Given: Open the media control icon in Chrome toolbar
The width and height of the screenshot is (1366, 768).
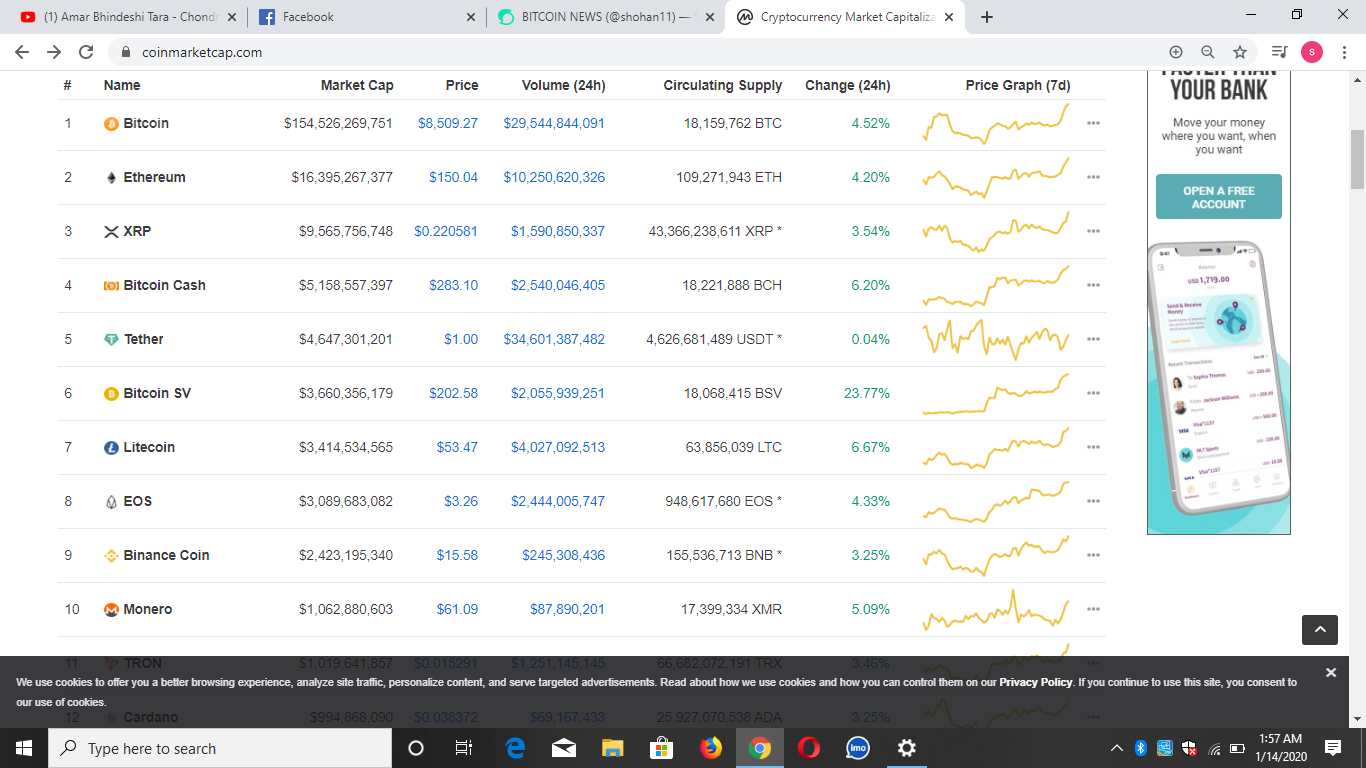Looking at the screenshot, I should click(x=1279, y=52).
